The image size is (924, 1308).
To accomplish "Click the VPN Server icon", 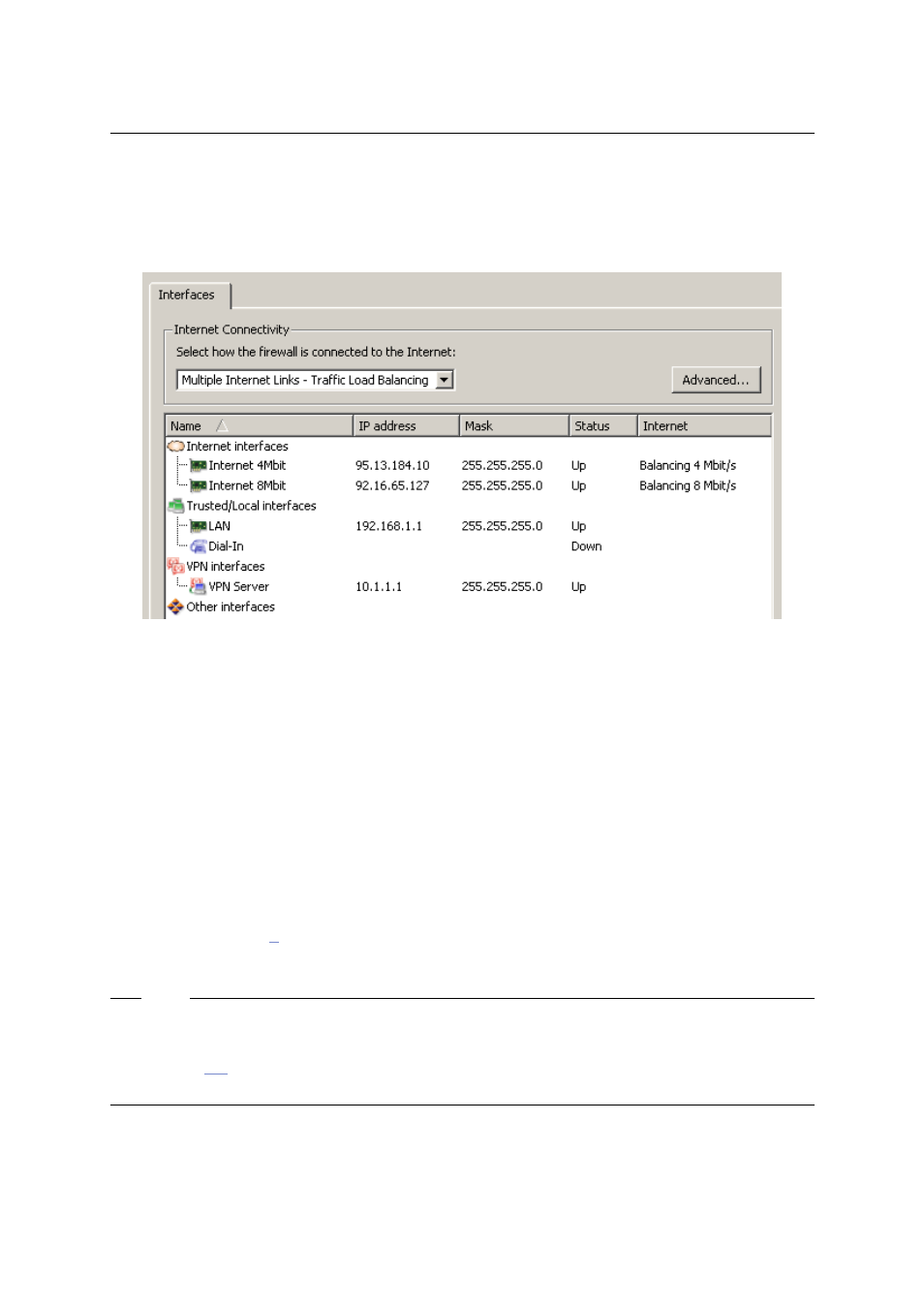I will coord(199,586).
